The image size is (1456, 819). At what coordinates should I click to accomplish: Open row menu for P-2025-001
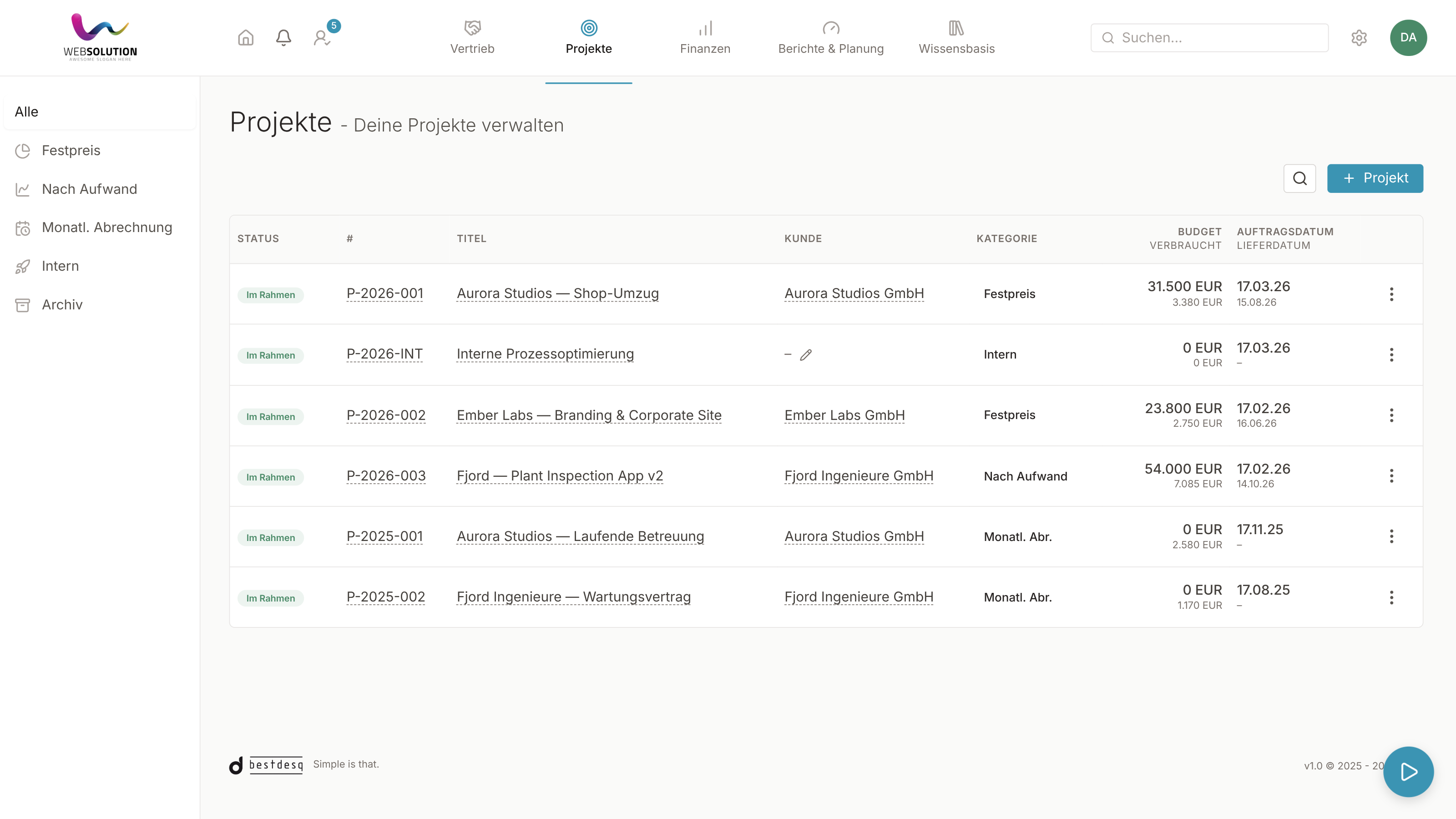coord(1391,536)
